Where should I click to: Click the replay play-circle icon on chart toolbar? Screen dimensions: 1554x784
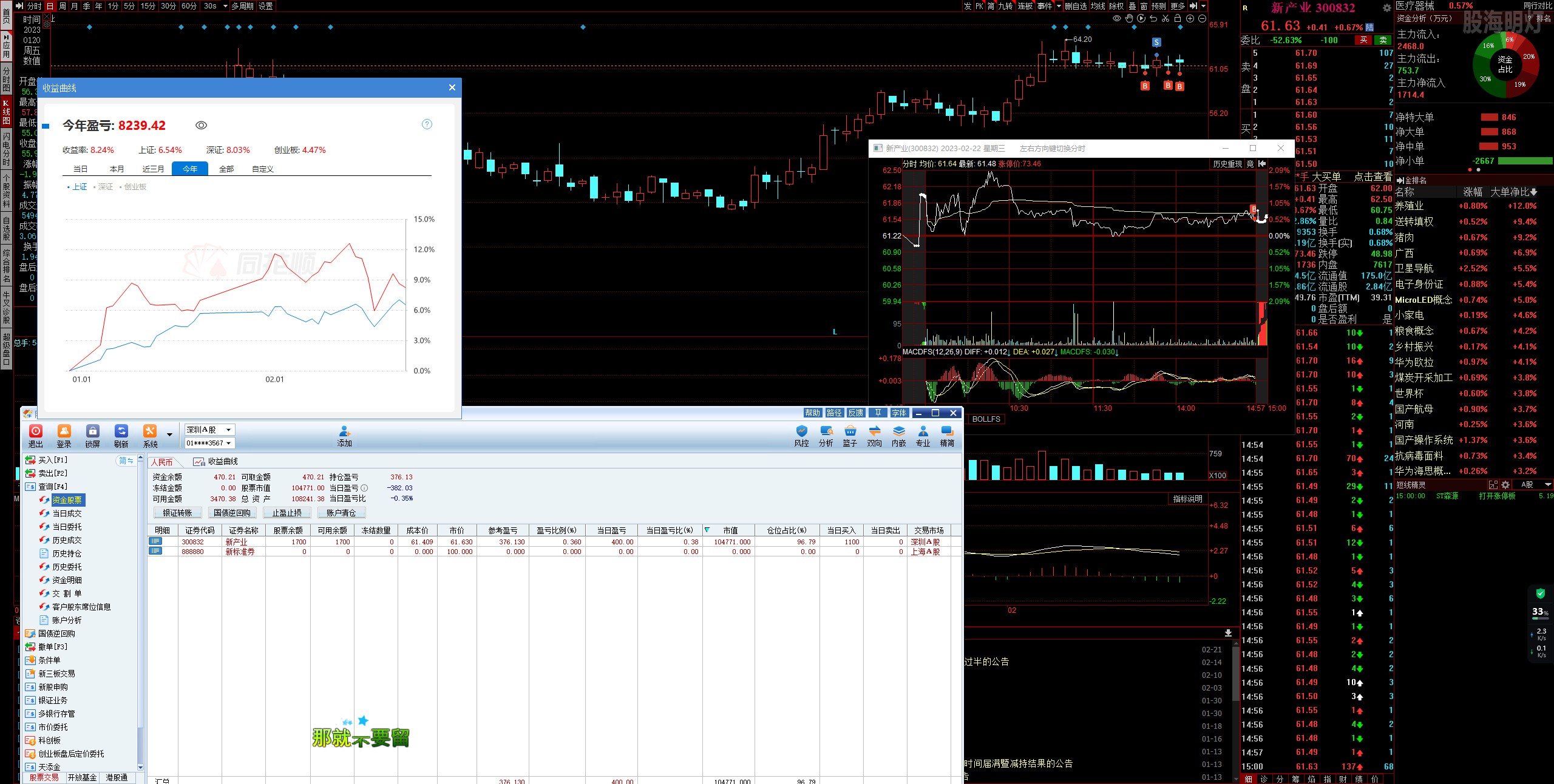point(1141,19)
